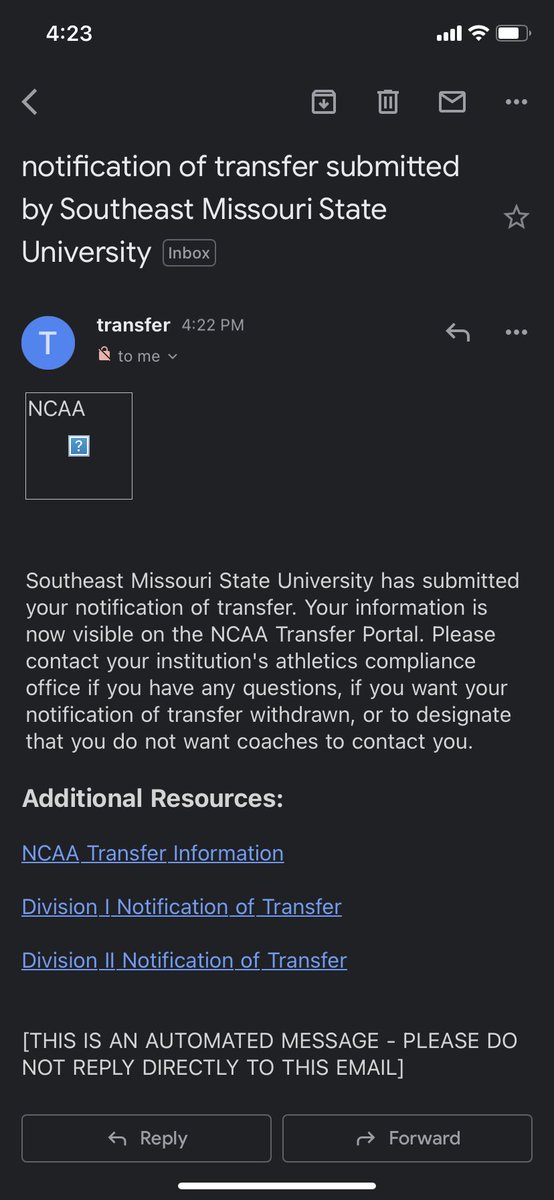The image size is (554, 1200).
Task: Open the top toolbar three-dot menu
Action: (516, 101)
